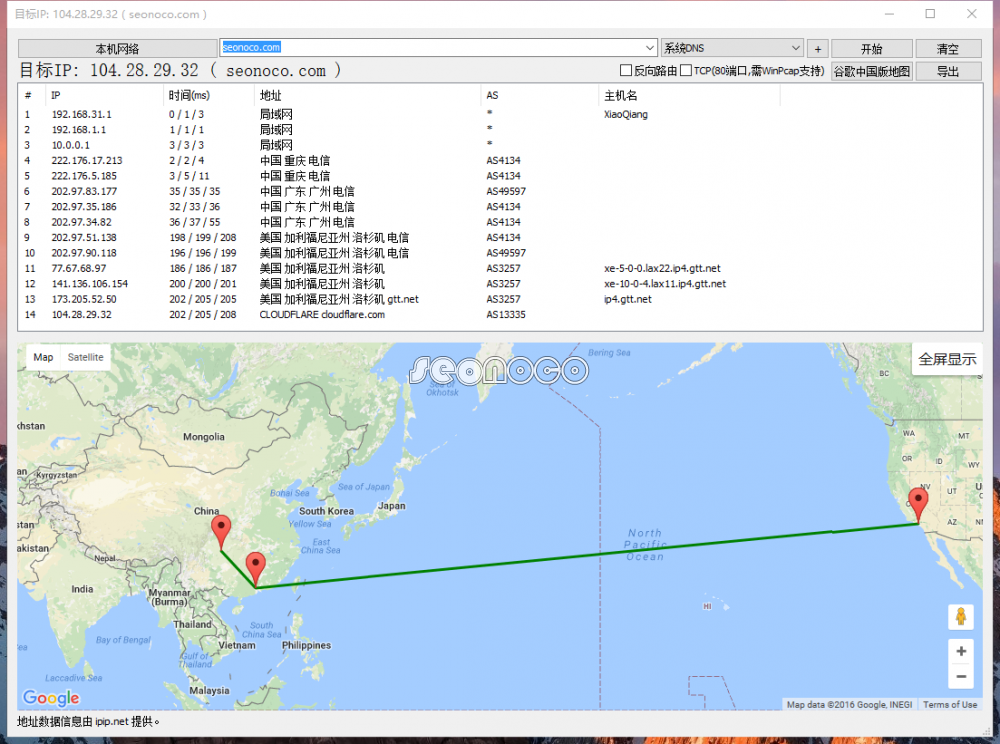This screenshot has width=1000, height=744.
Task: Click the map marker over Chongqing
Action: [x=221, y=530]
